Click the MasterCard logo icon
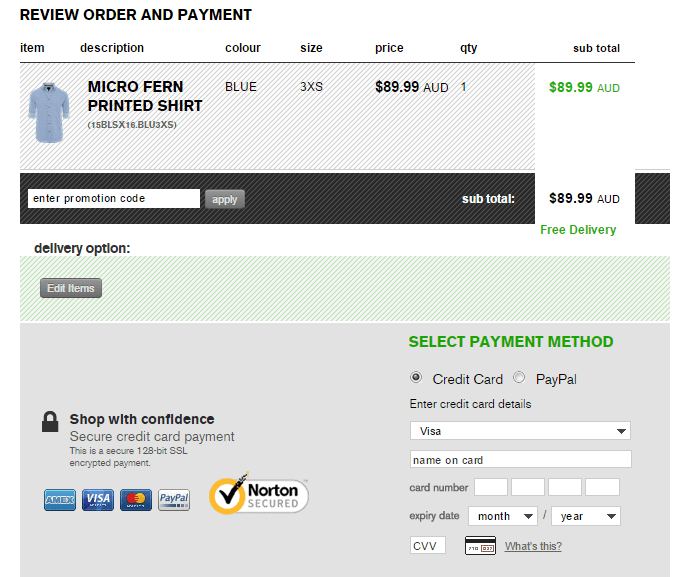The height and width of the screenshot is (577, 695). [136, 499]
